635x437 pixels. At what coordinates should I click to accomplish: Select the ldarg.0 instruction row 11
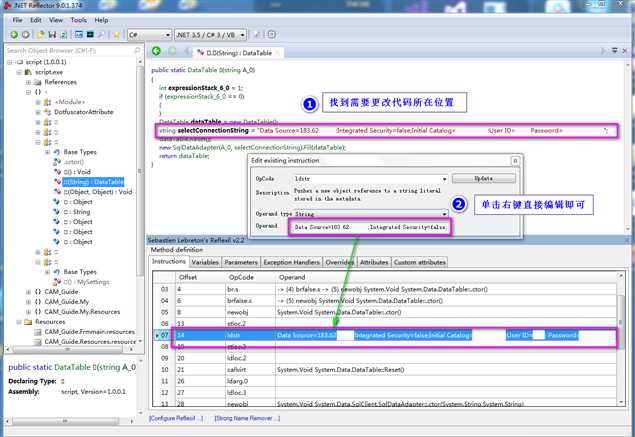pyautogui.click(x=385, y=381)
